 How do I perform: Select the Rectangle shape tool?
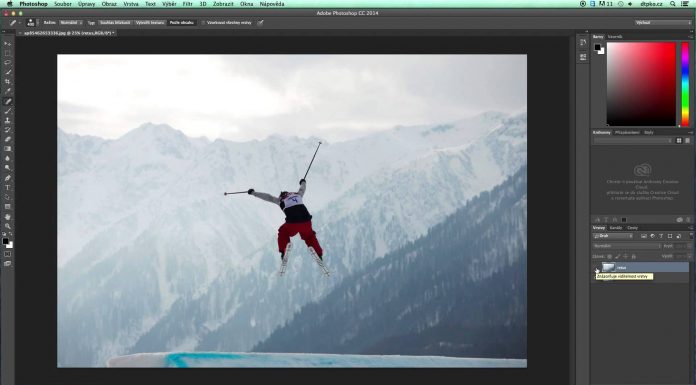(8, 206)
